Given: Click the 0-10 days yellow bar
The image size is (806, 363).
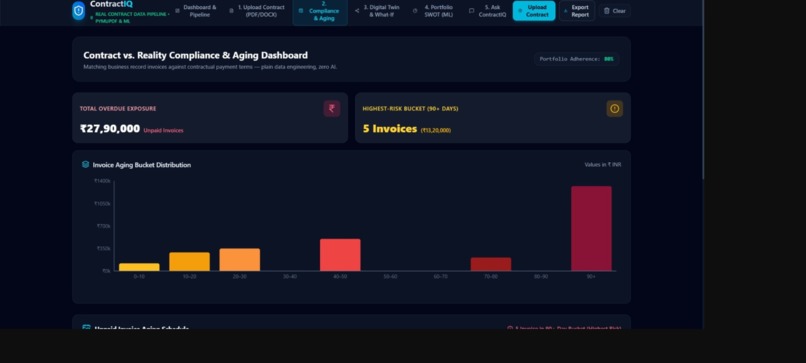Looking at the screenshot, I should (x=139, y=267).
